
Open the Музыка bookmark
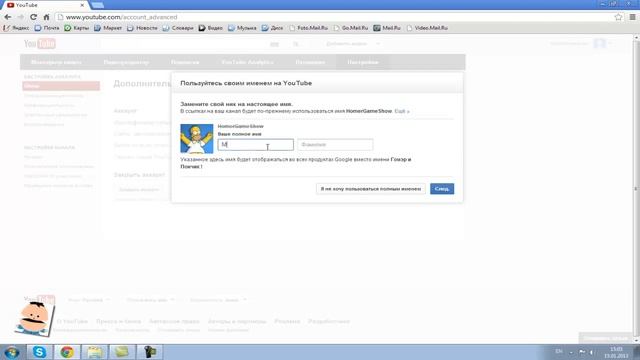click(x=242, y=28)
